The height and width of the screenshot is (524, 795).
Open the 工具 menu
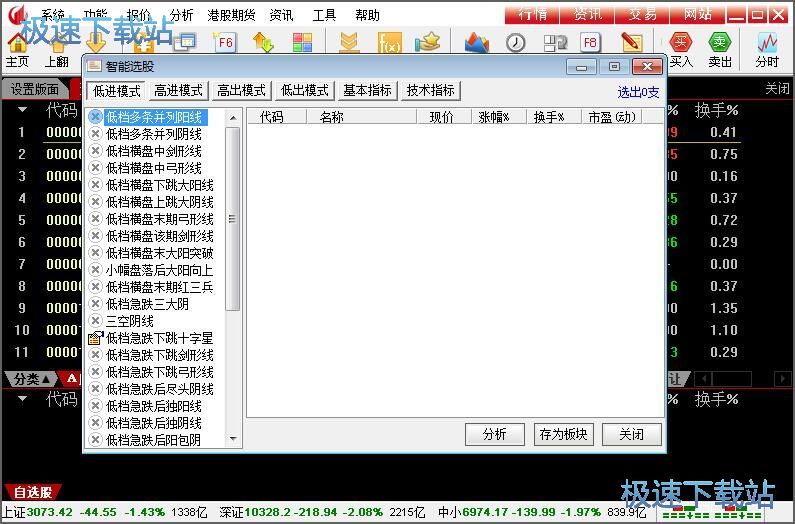[324, 15]
